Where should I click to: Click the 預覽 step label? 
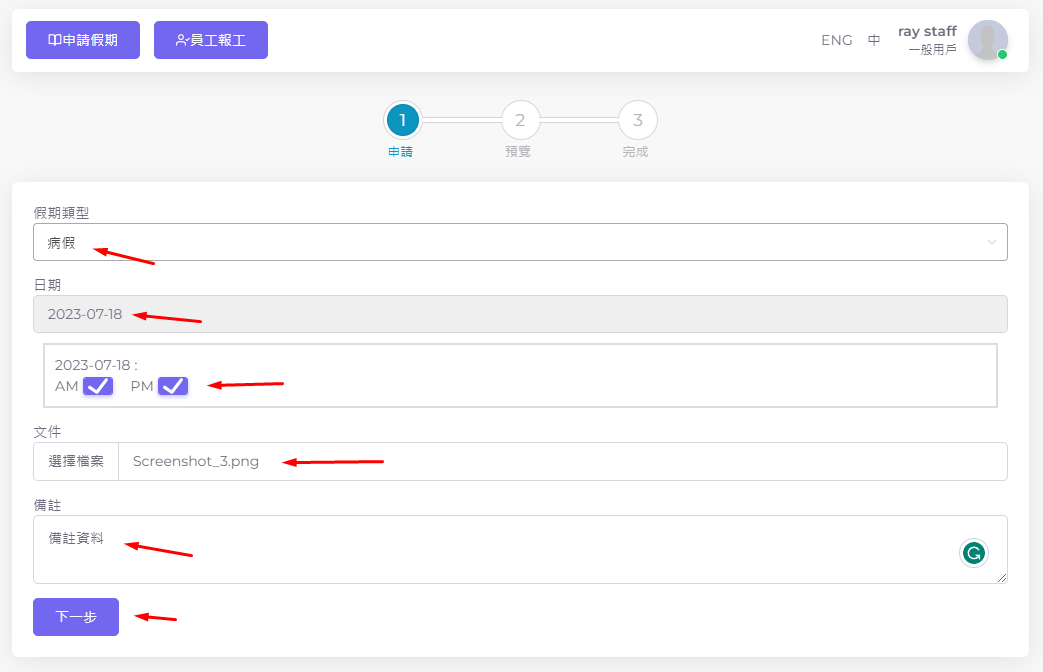pyautogui.click(x=518, y=152)
